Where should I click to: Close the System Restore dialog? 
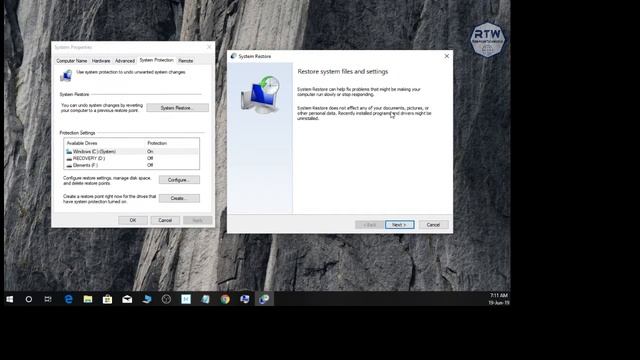447,56
